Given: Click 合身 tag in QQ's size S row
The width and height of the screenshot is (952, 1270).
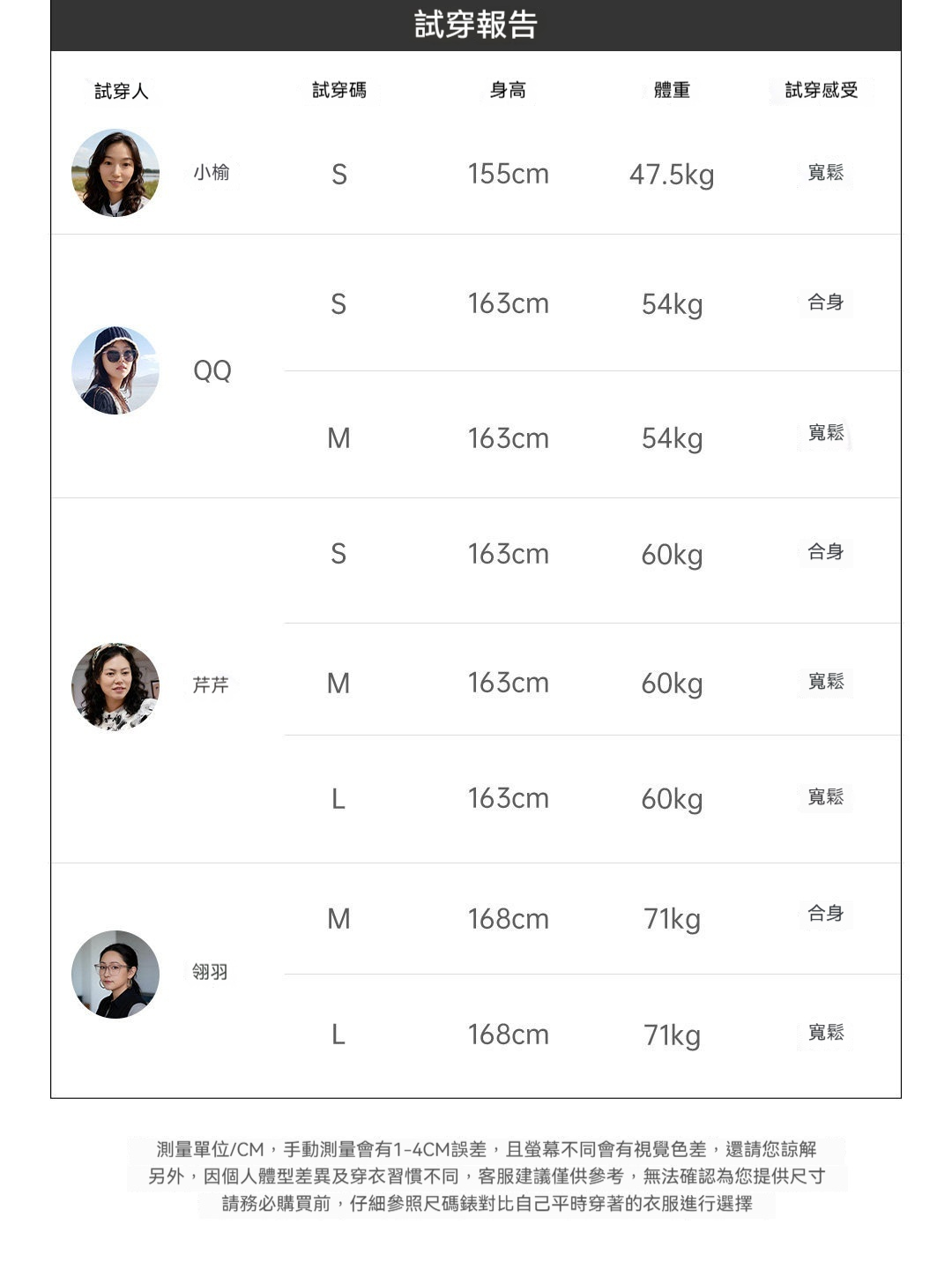Looking at the screenshot, I should (826, 303).
